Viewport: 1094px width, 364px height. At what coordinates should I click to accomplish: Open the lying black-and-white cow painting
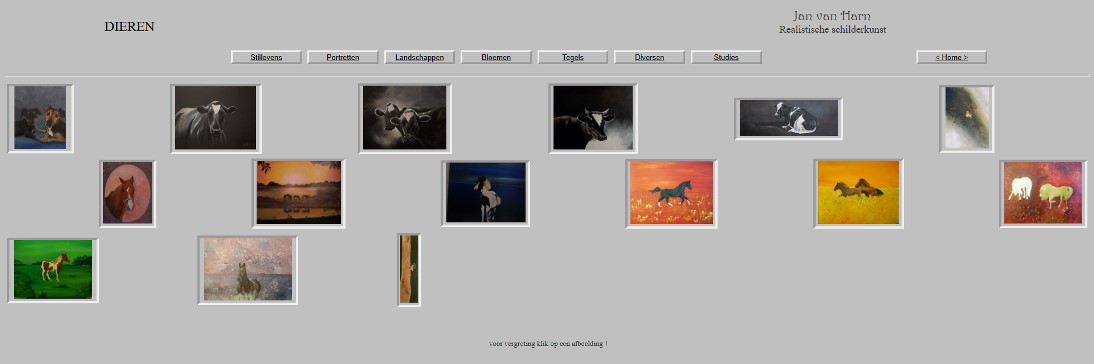pos(788,119)
